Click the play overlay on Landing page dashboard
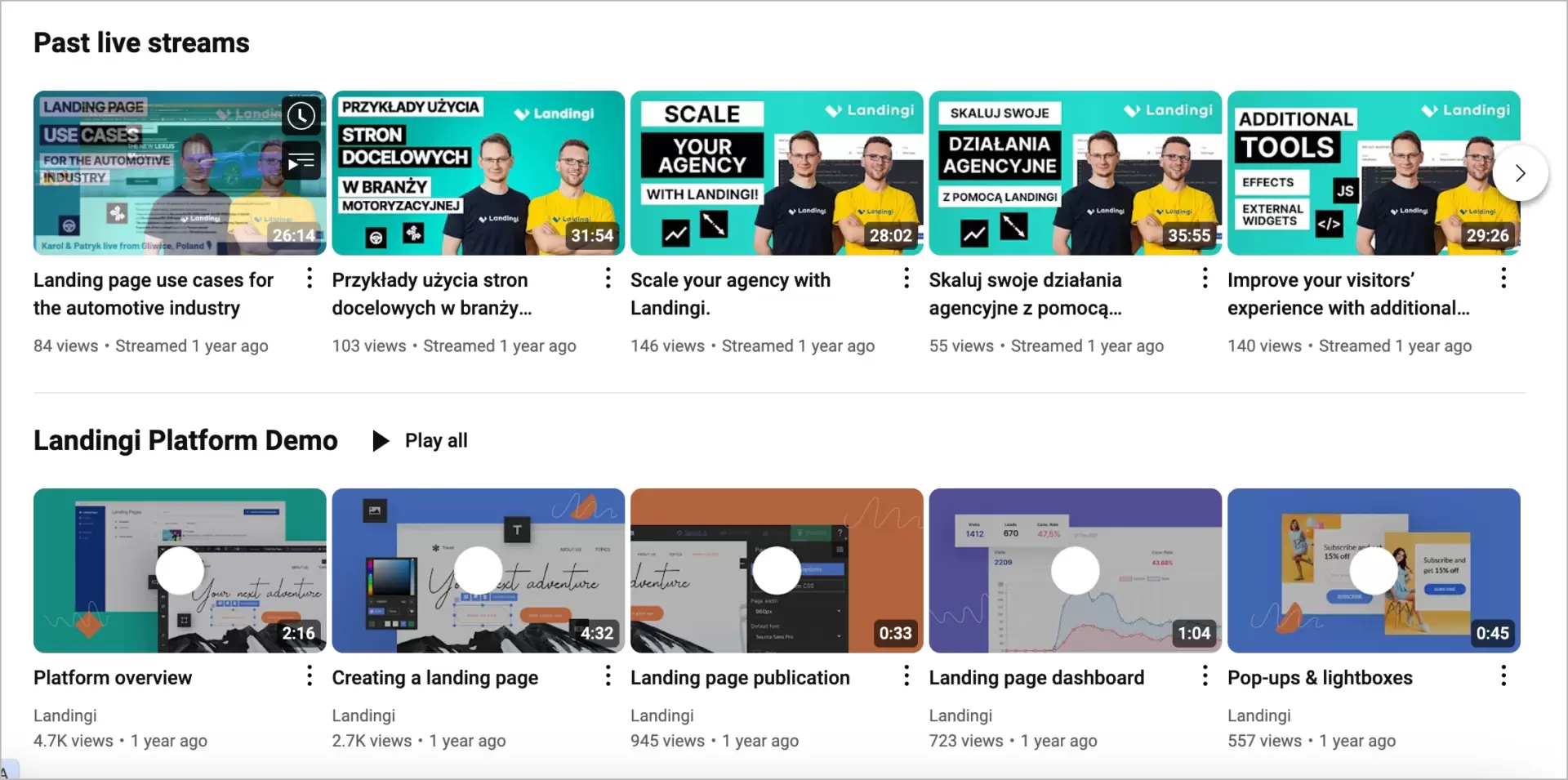Image resolution: width=1568 pixels, height=780 pixels. click(1076, 571)
